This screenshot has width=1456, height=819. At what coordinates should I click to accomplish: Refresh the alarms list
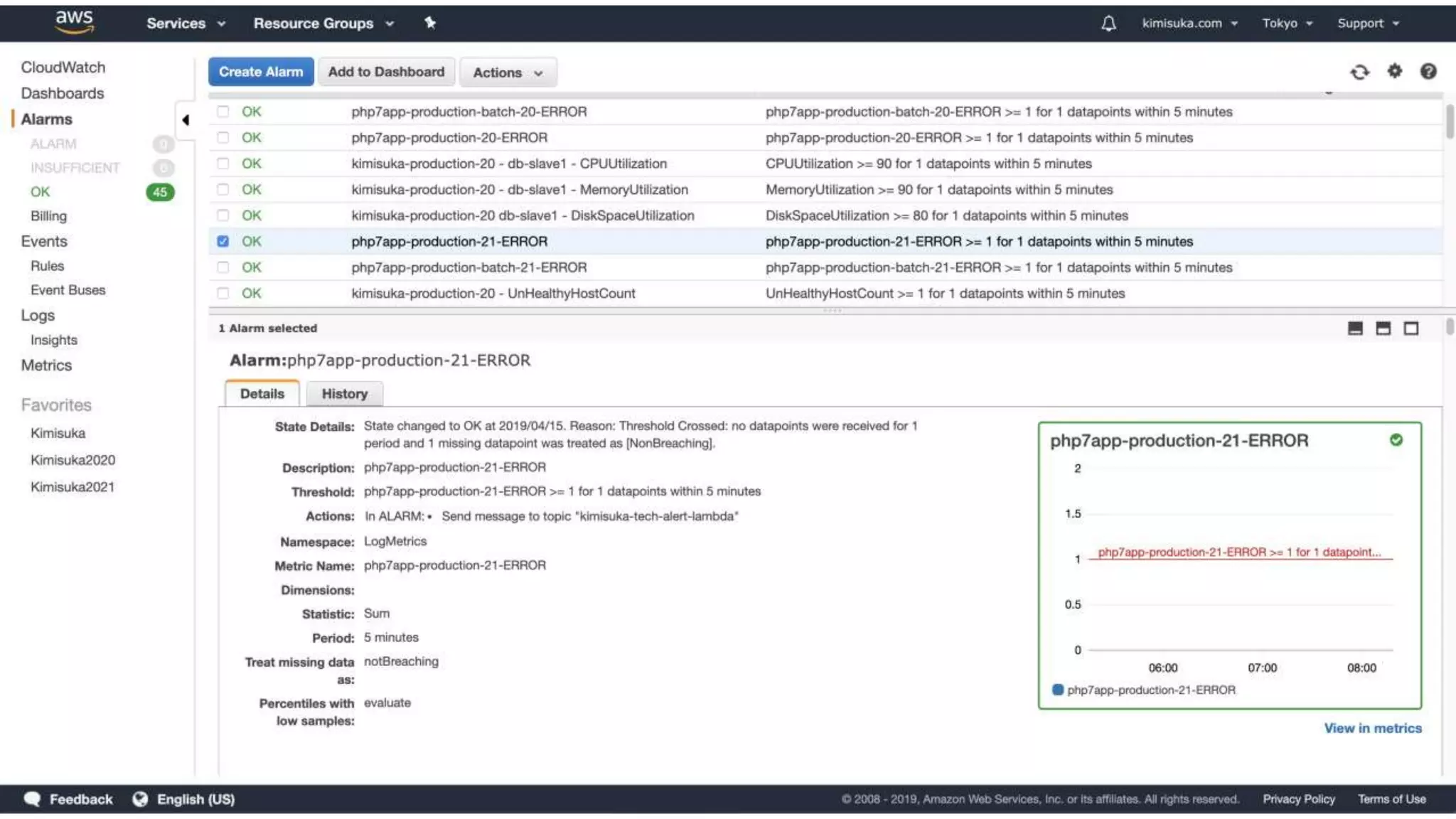click(1359, 72)
